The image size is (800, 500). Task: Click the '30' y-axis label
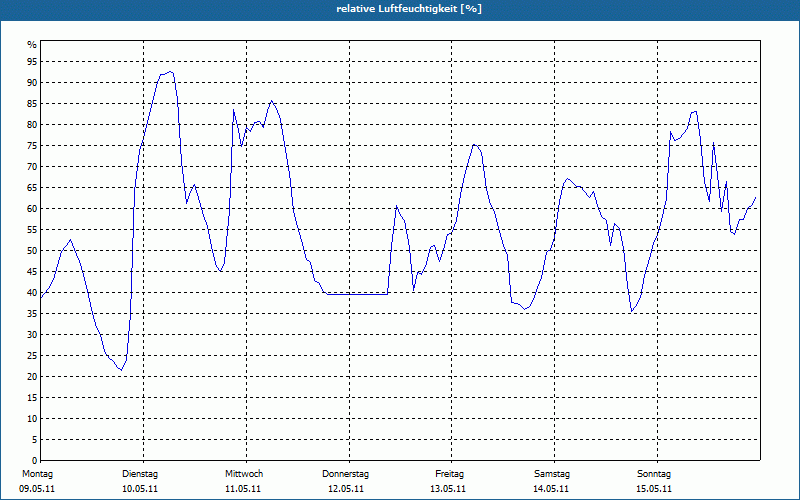(x=32, y=335)
